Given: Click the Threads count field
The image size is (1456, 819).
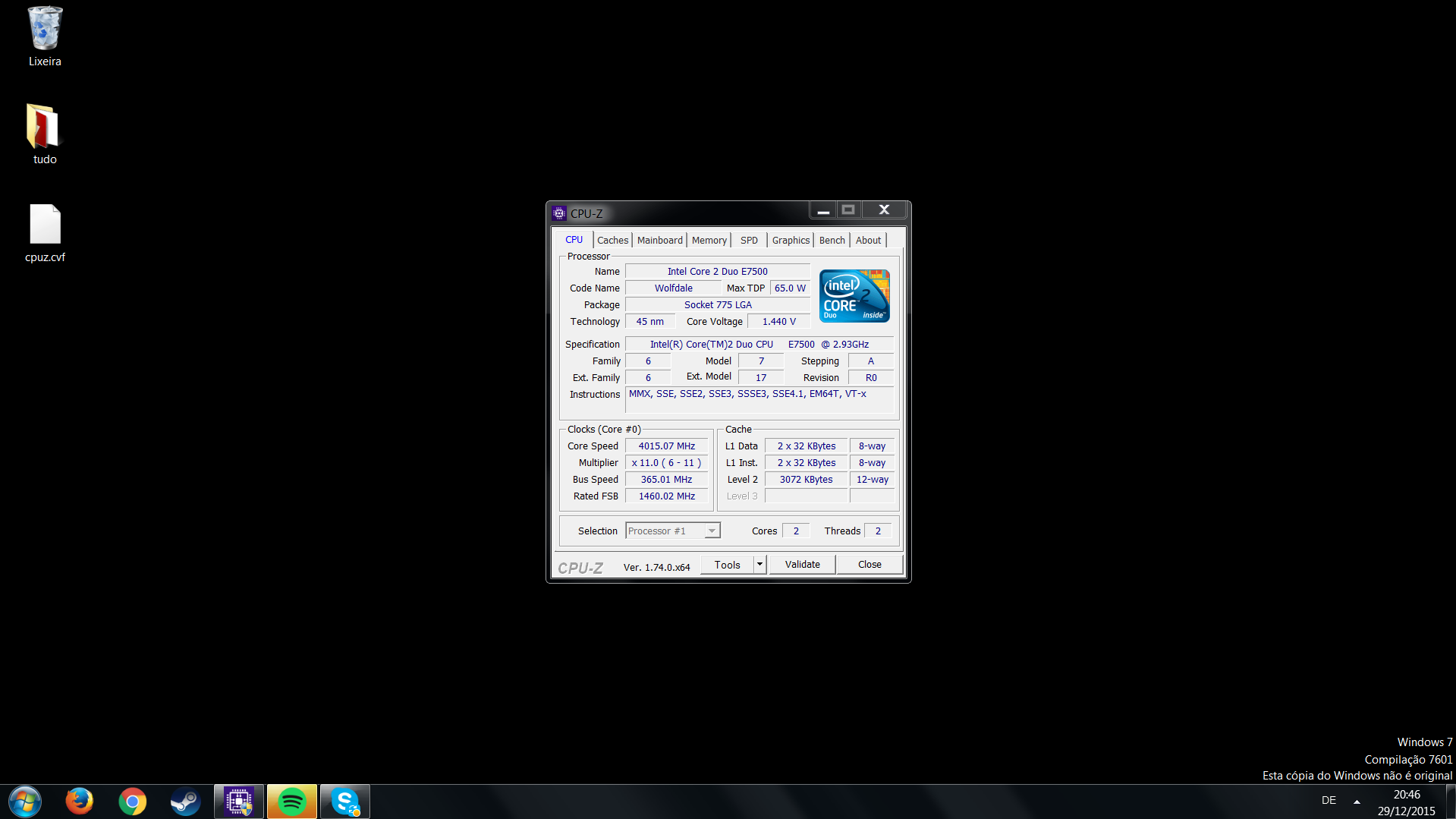Looking at the screenshot, I should tap(878, 531).
